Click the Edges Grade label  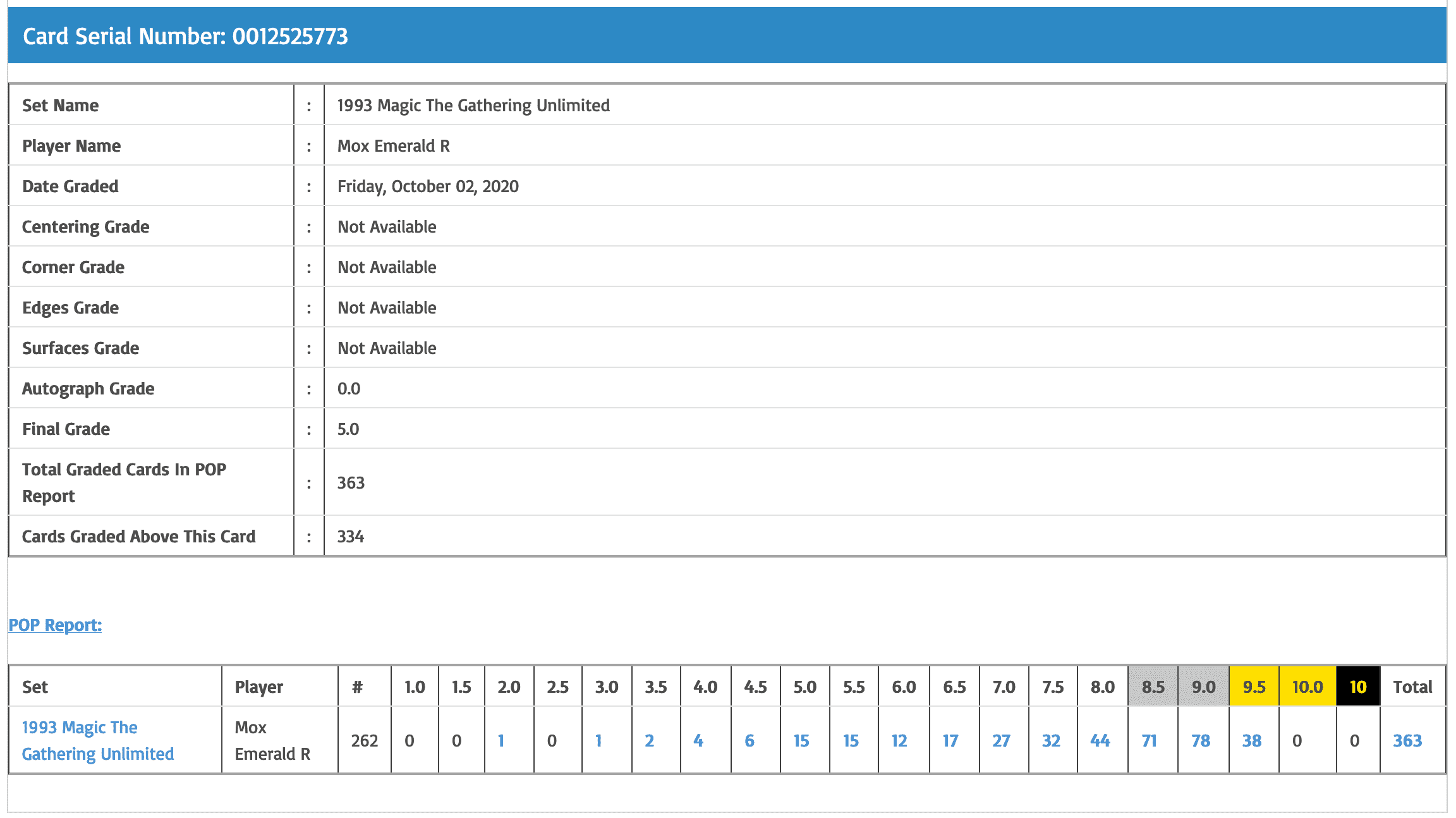click(71, 307)
